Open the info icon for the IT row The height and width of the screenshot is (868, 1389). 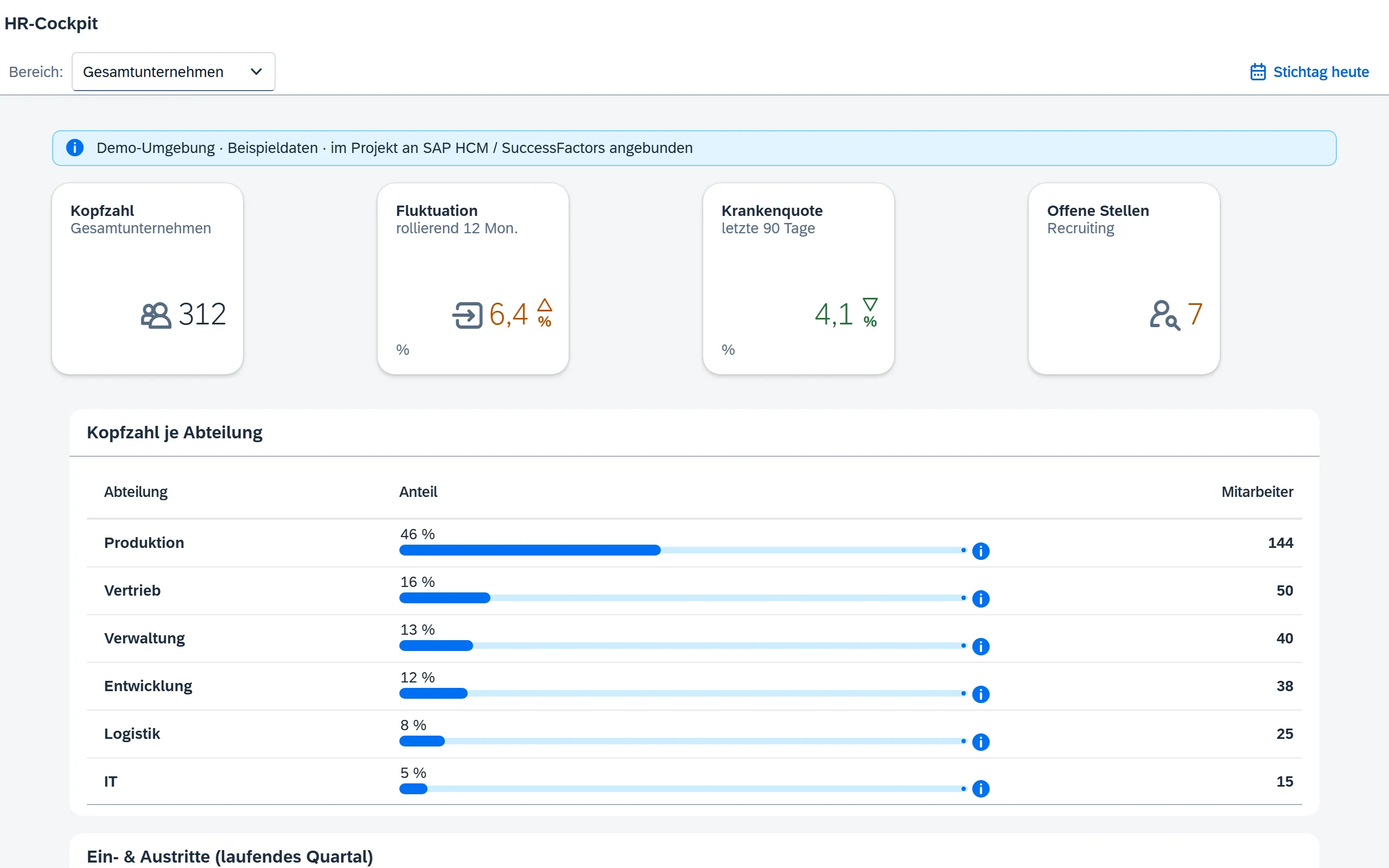(981, 789)
